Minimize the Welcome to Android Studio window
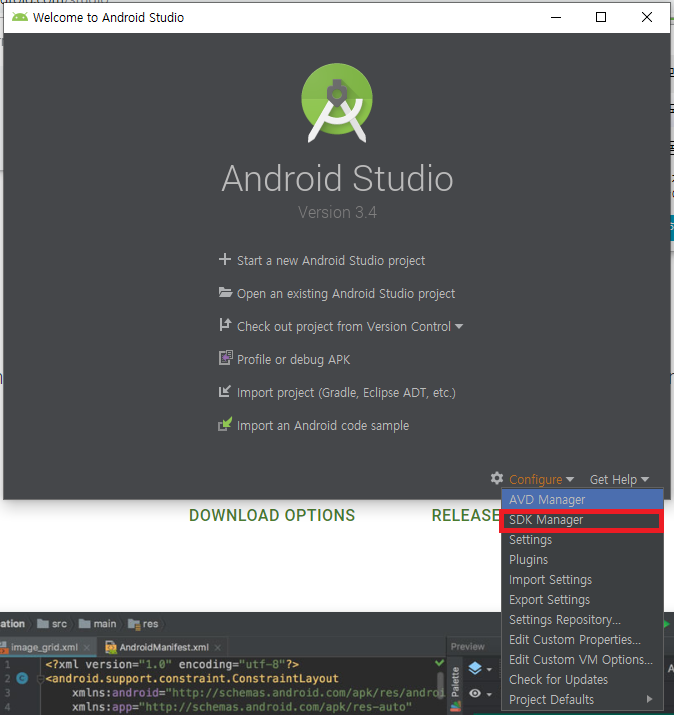The width and height of the screenshot is (674, 715). (556, 17)
